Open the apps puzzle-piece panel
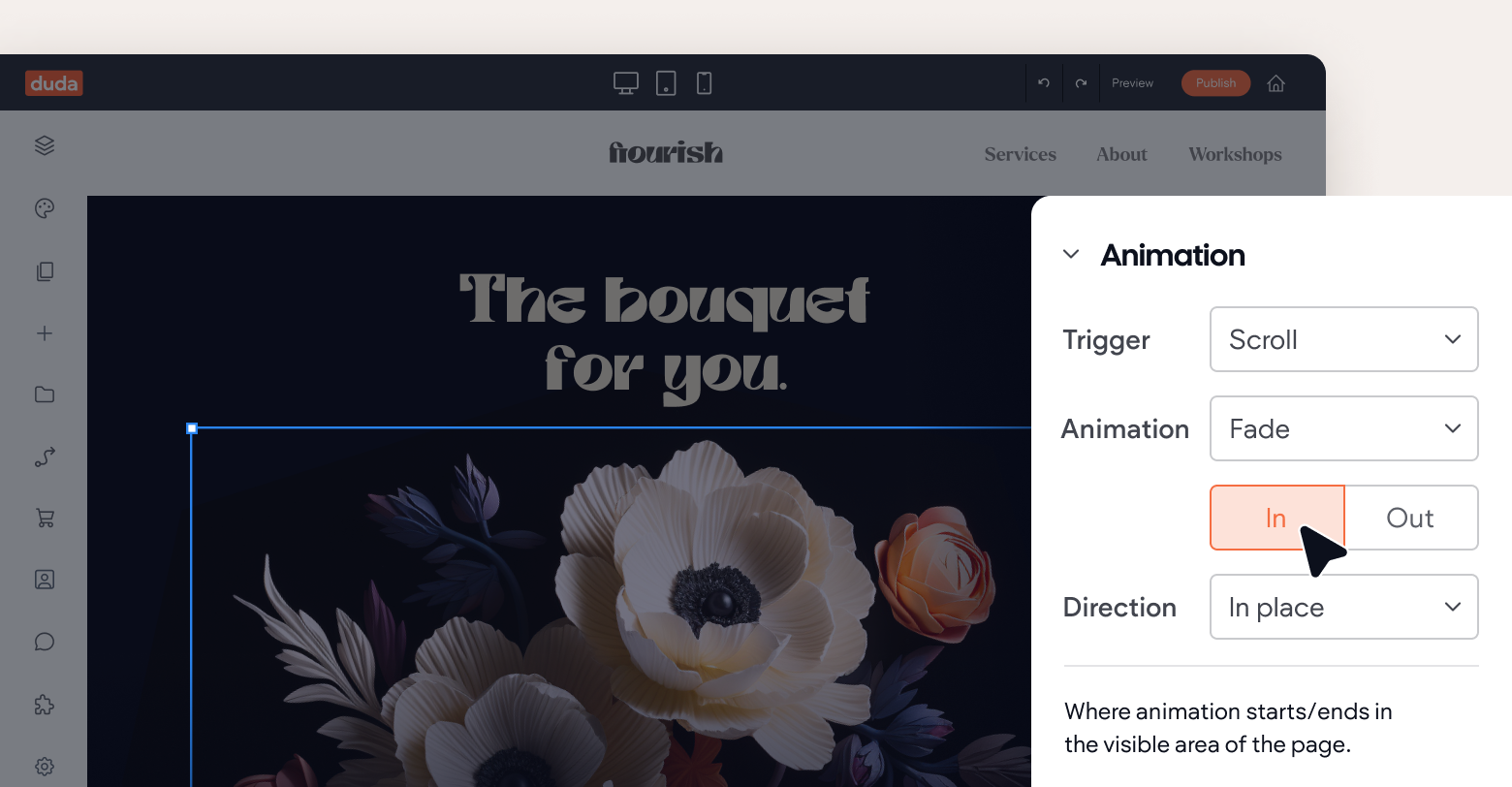1512x787 pixels. (45, 705)
